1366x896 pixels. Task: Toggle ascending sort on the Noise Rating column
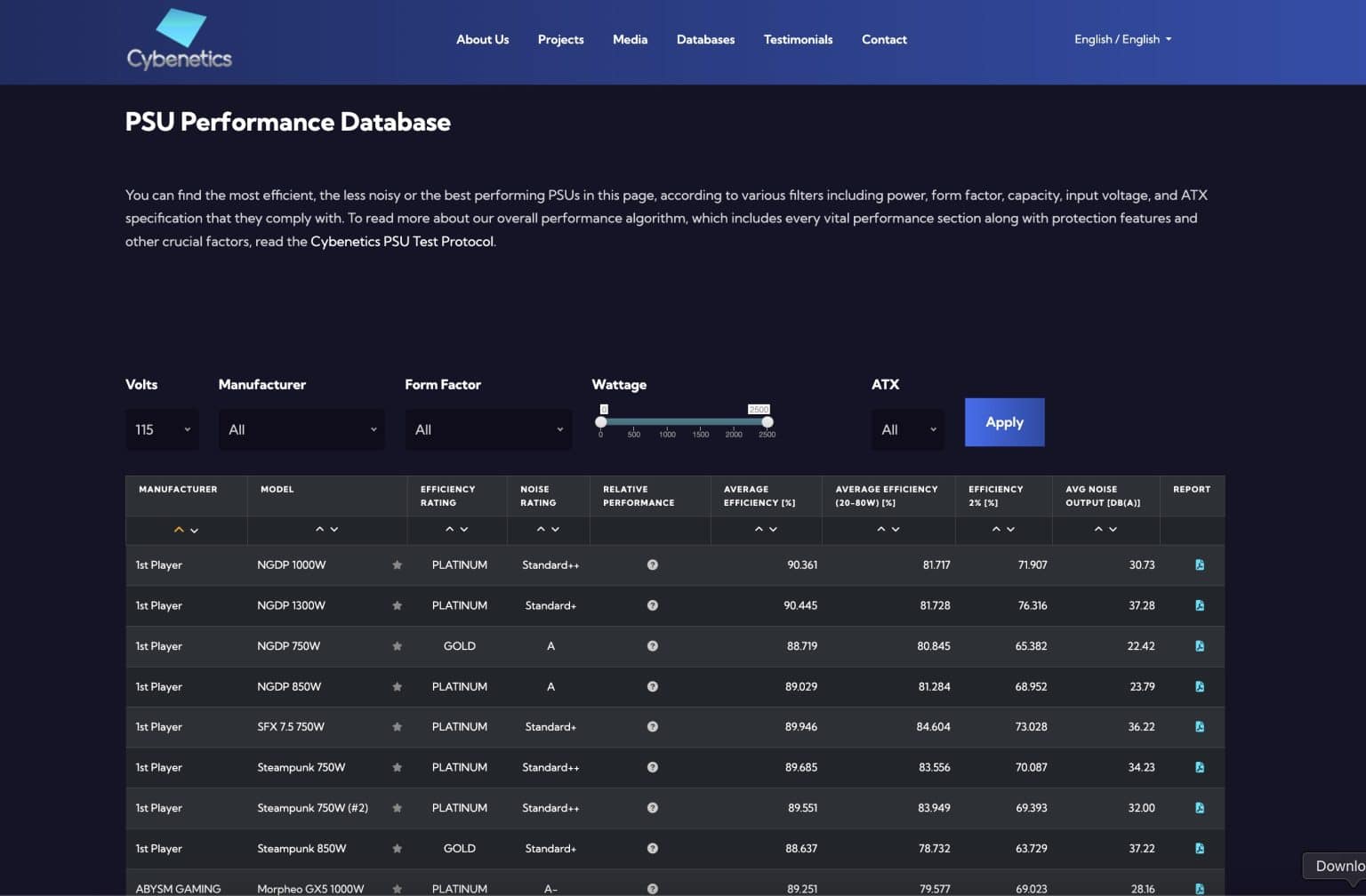(541, 529)
